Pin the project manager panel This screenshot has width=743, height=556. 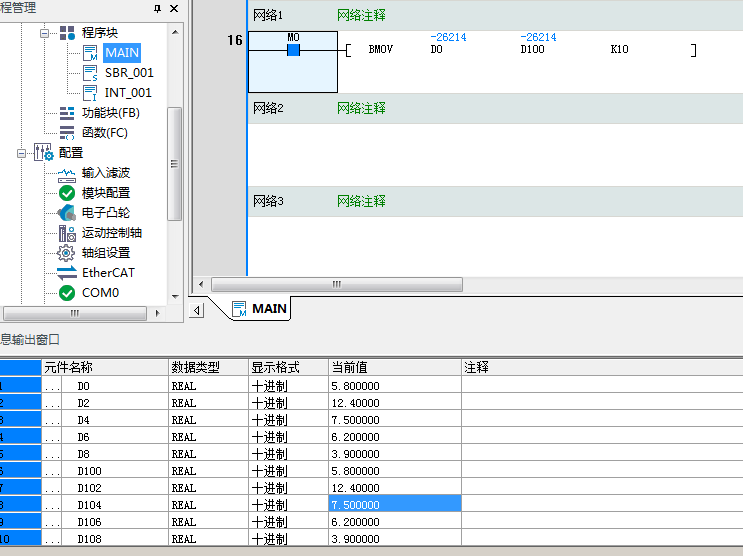(157, 9)
